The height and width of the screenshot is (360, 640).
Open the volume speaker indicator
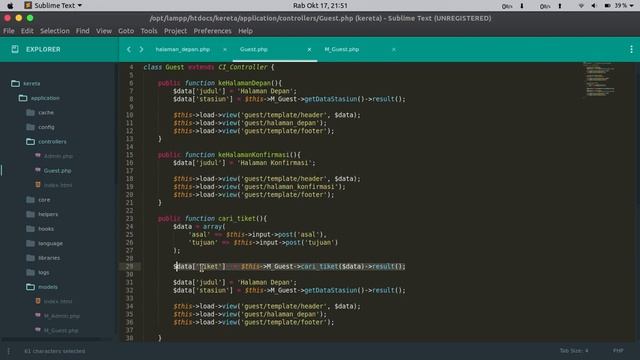[x=593, y=6]
